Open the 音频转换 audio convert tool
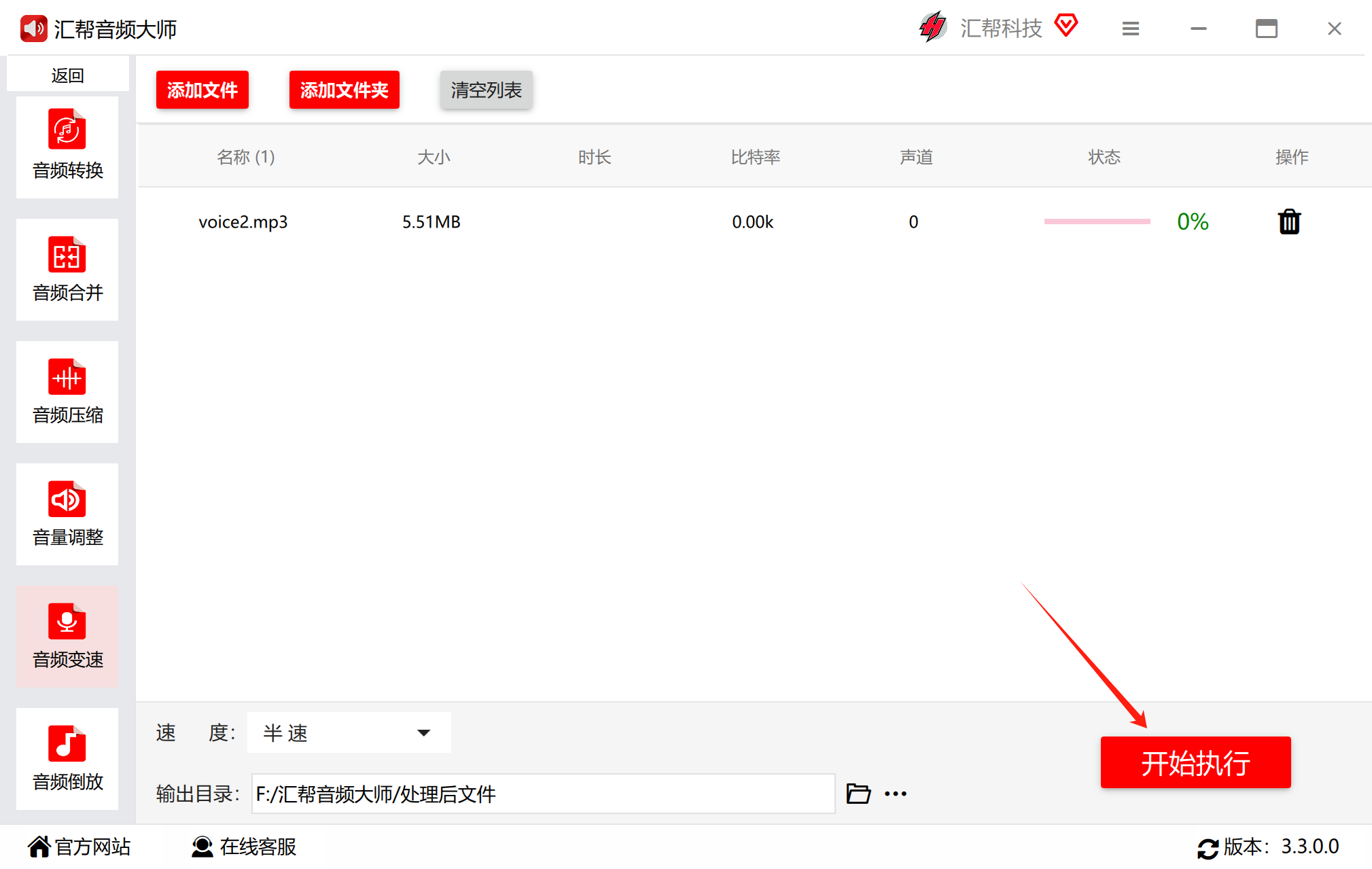Screen dimensions: 1372x869 click(x=67, y=147)
